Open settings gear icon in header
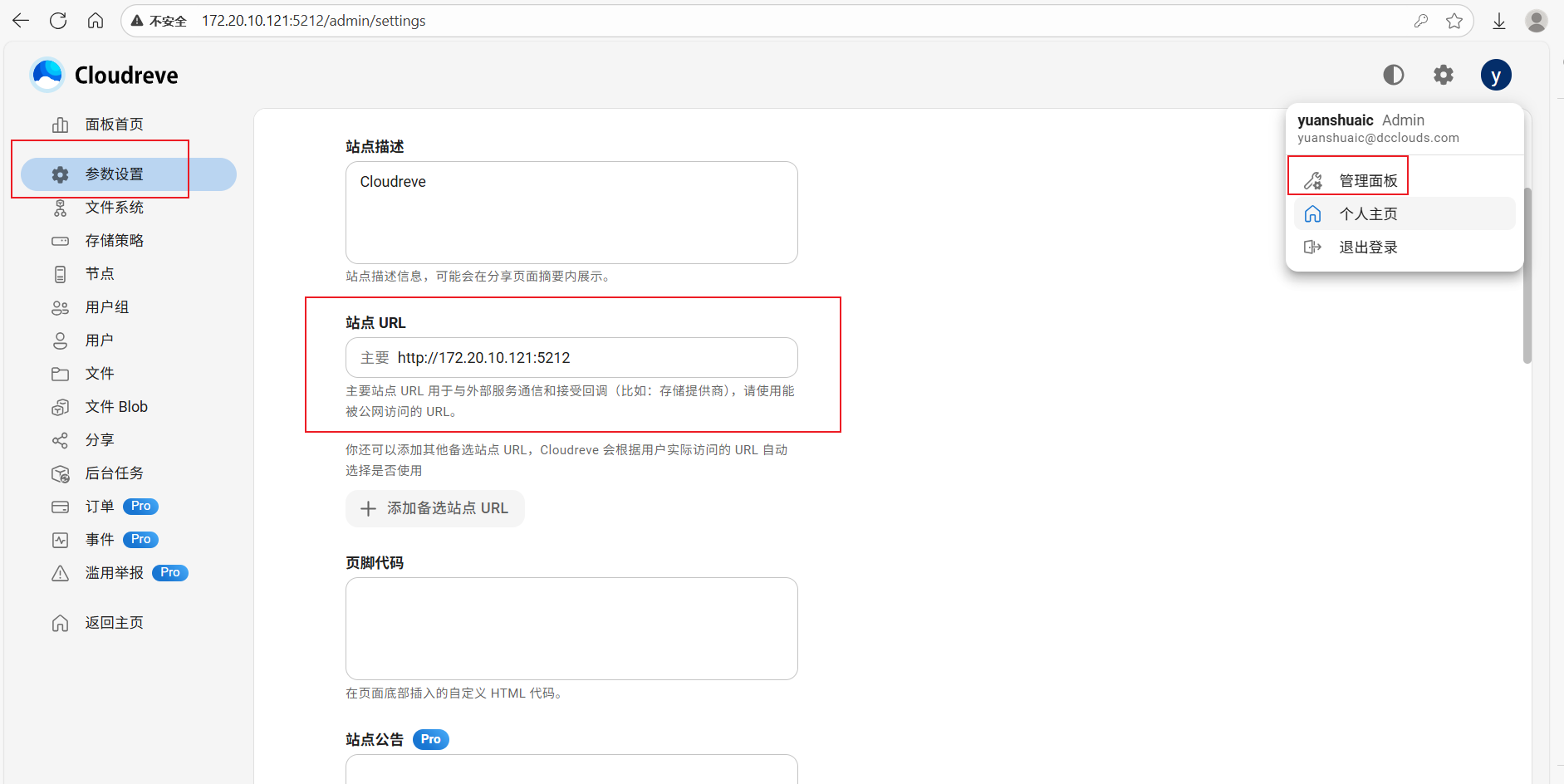 1444,75
